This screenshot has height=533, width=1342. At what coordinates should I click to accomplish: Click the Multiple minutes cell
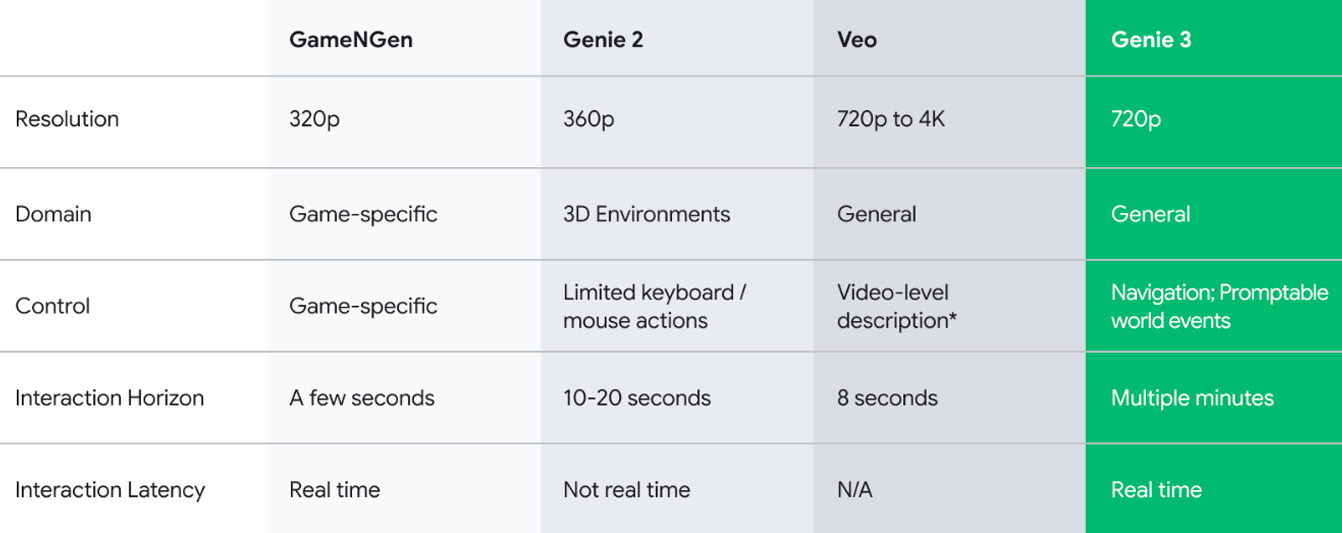(1192, 398)
